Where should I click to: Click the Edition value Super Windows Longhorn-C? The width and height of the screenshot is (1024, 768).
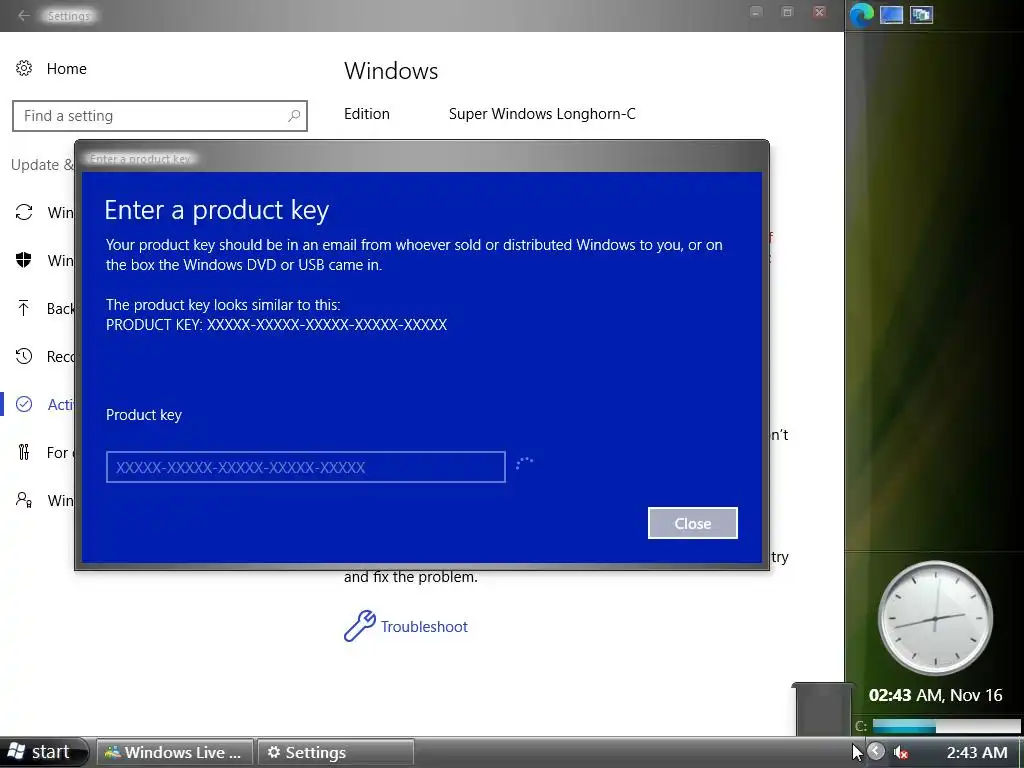point(542,114)
